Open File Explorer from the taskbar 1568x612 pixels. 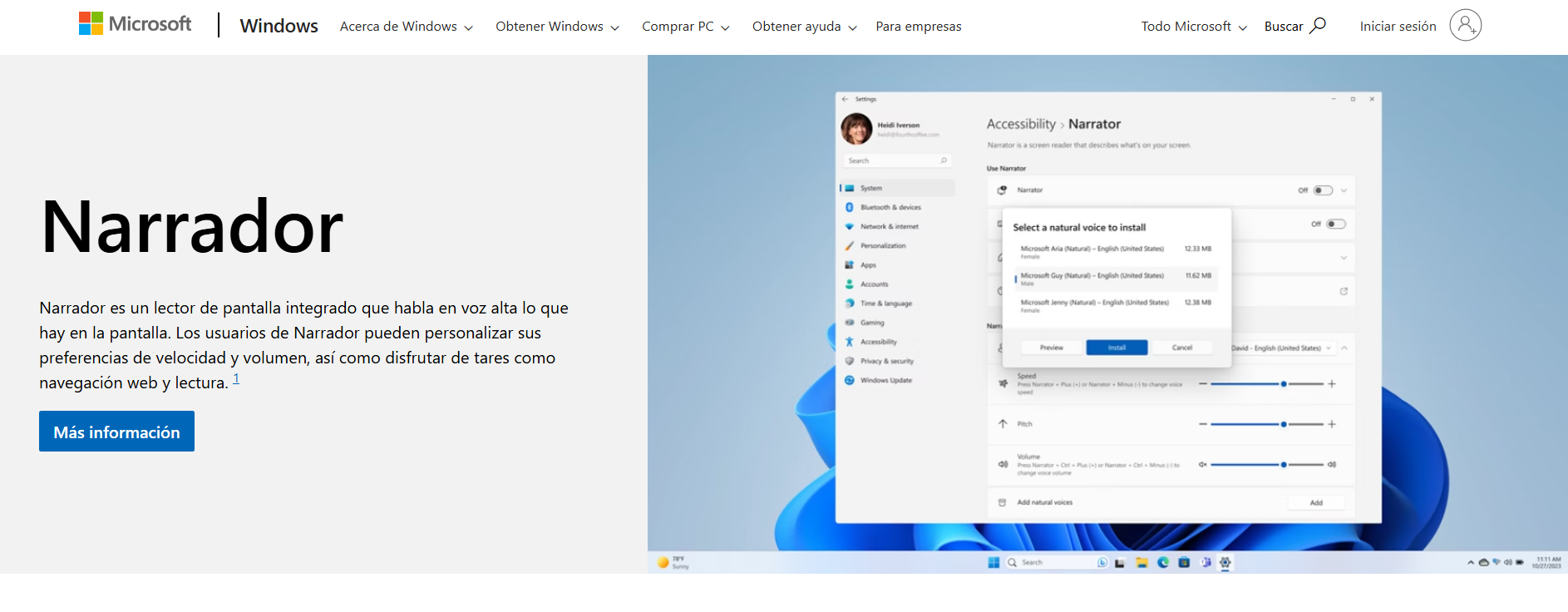tap(1141, 563)
